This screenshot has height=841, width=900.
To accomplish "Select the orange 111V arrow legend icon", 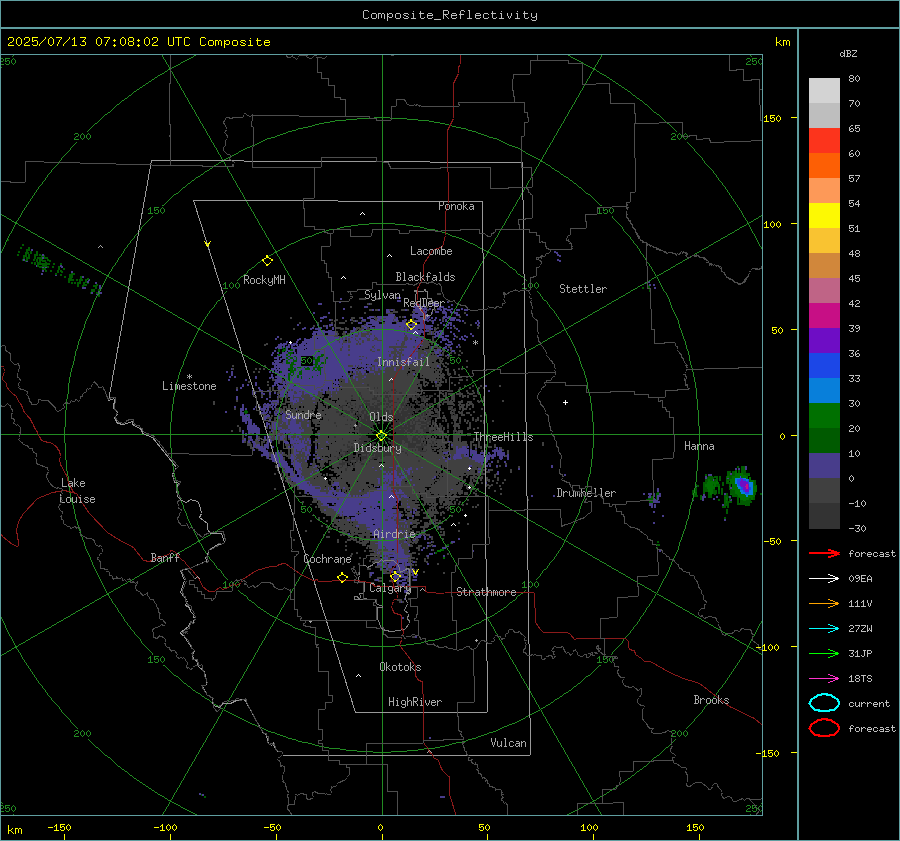I will (x=824, y=603).
